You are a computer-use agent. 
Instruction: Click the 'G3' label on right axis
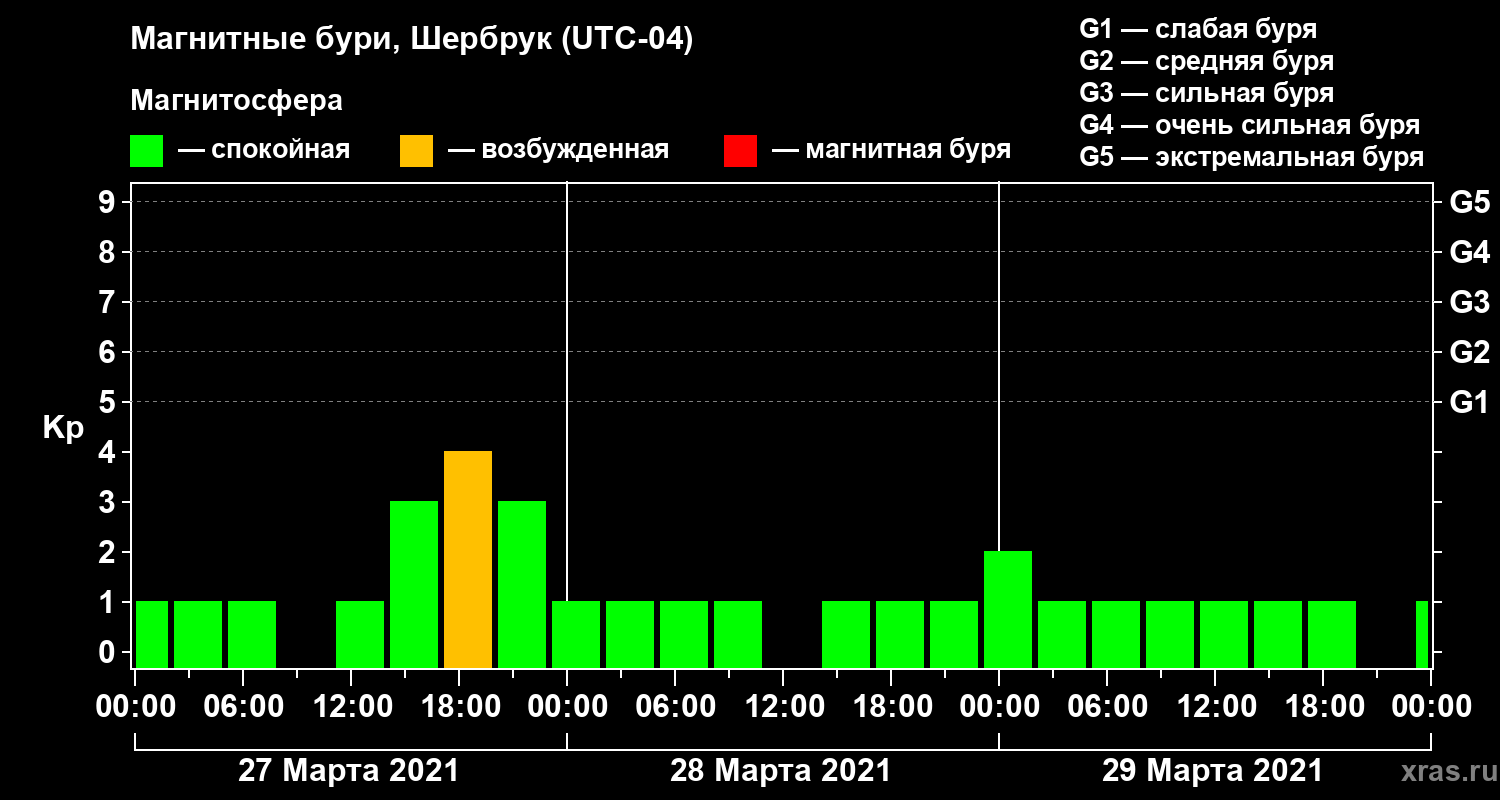pos(1469,302)
